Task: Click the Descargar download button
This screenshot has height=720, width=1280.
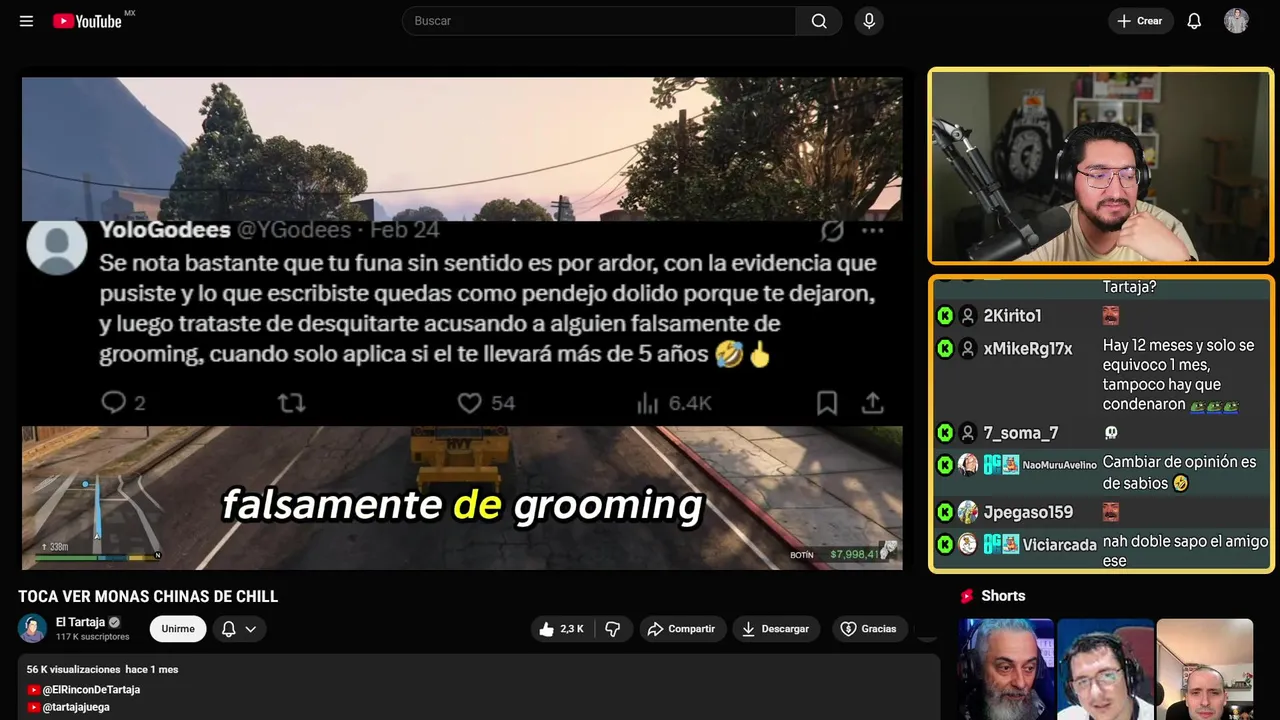Action: (x=776, y=629)
